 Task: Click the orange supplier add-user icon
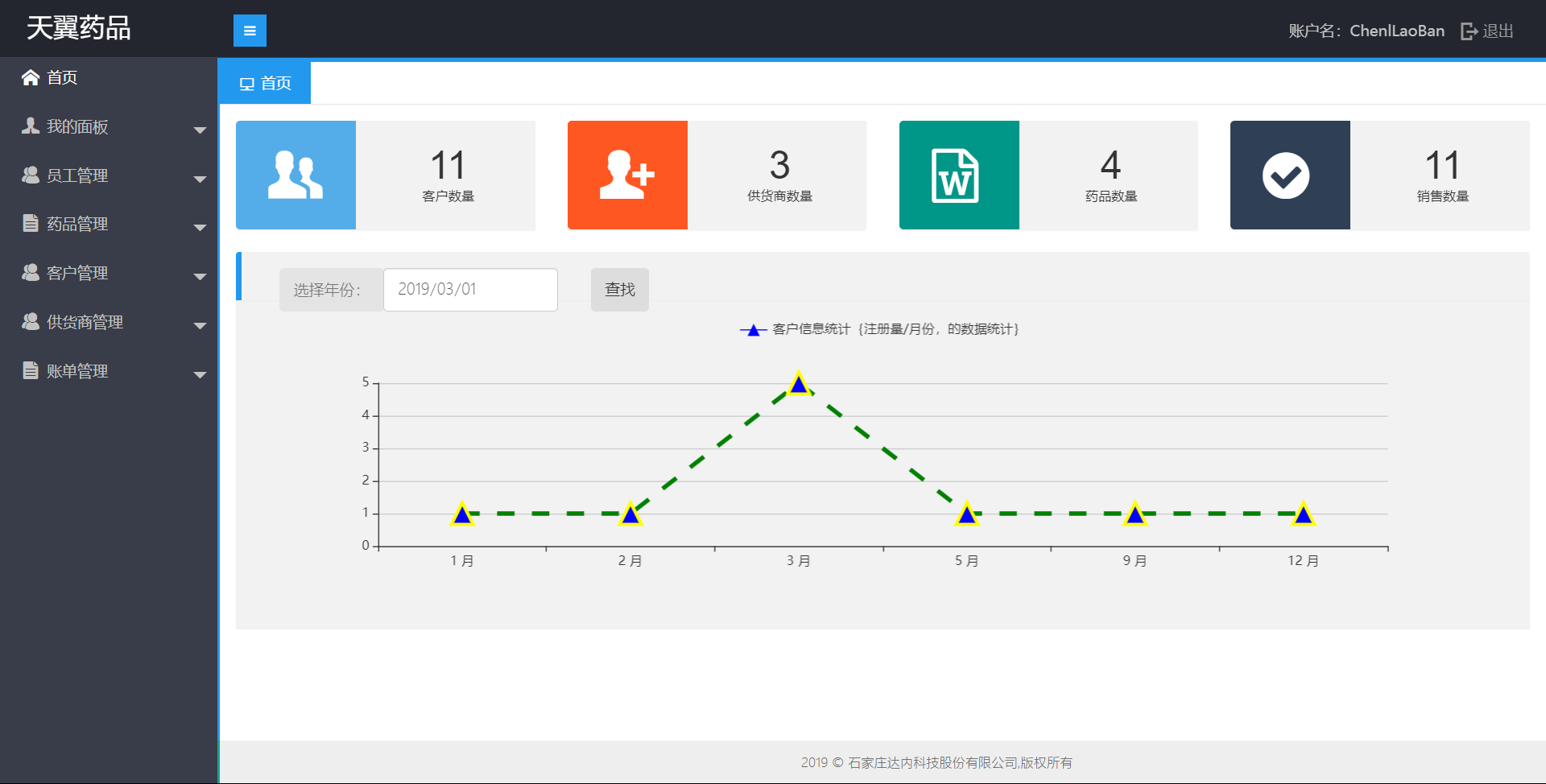click(x=627, y=175)
